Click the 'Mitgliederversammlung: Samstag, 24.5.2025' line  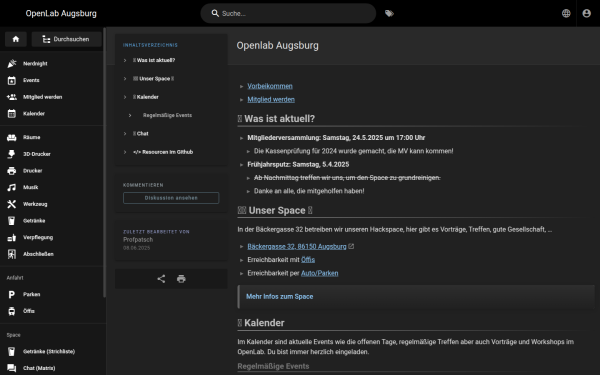point(336,138)
